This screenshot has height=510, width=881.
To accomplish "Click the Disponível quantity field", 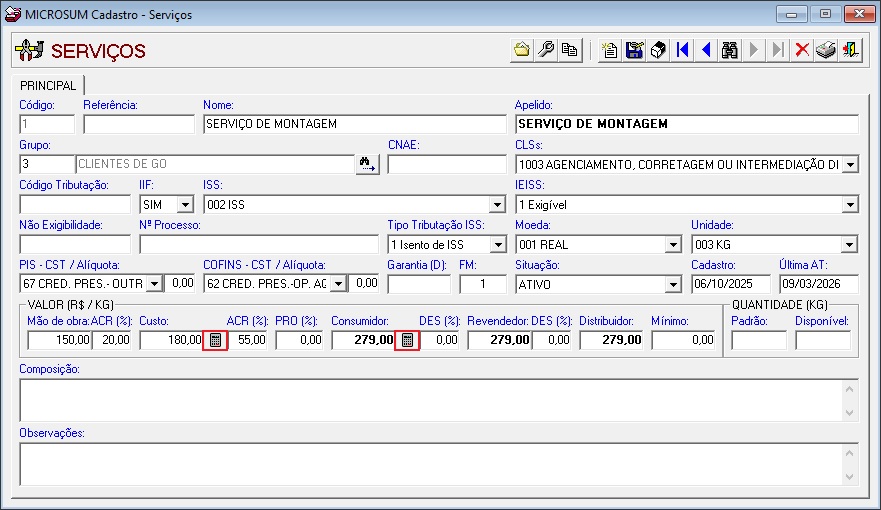I will (823, 340).
